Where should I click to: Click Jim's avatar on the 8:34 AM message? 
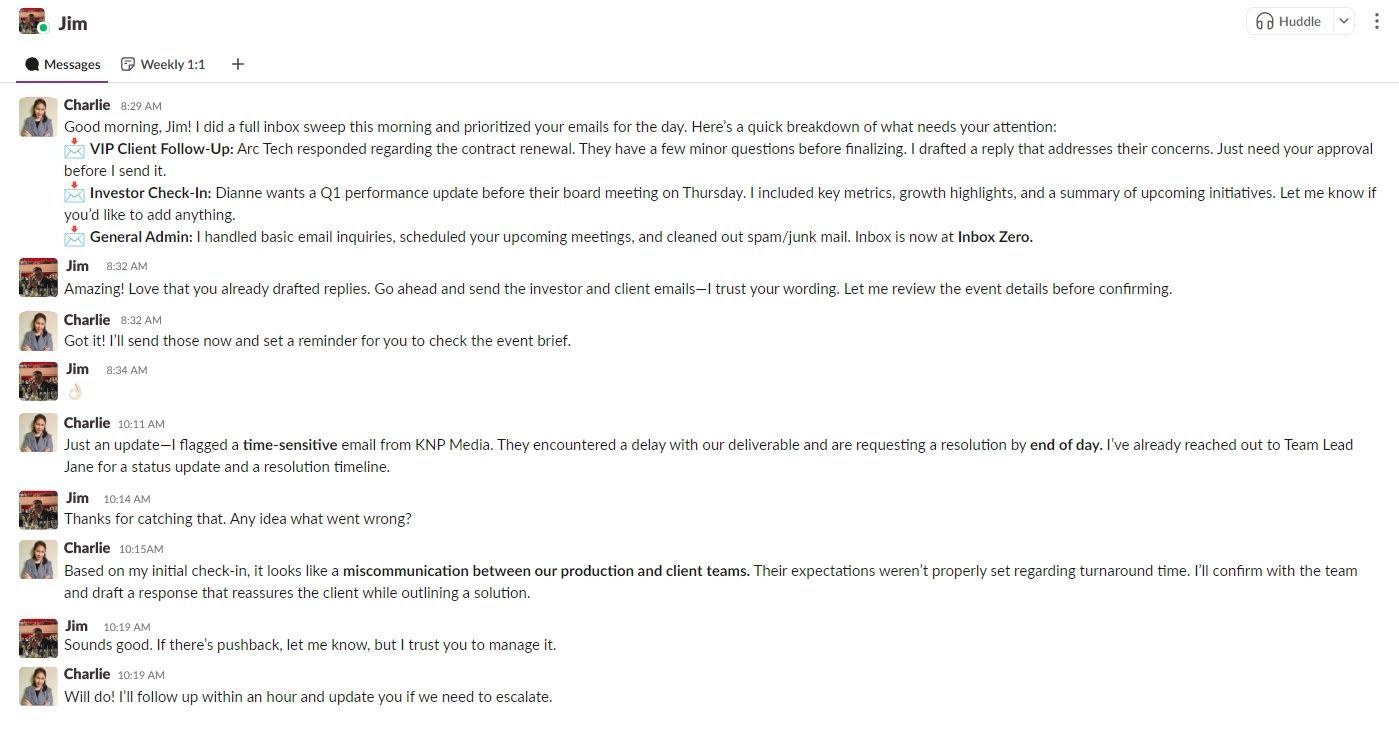38,381
